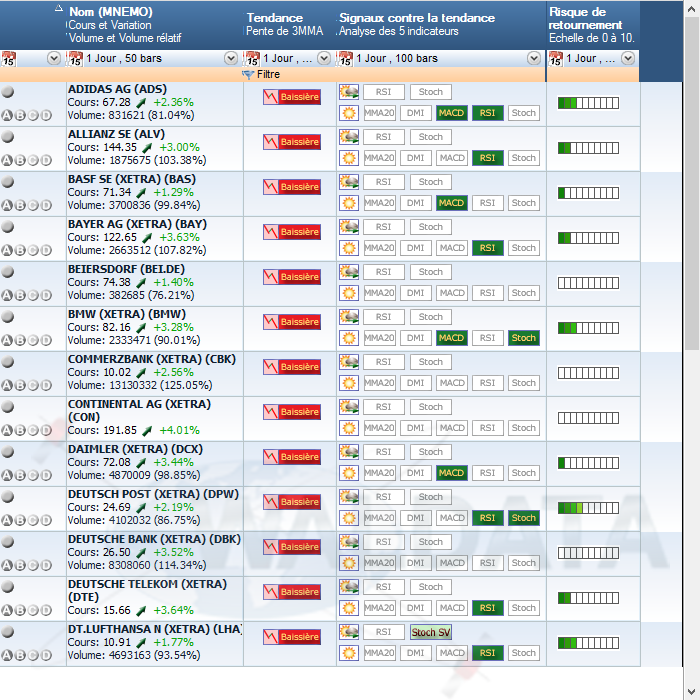
Task: Click the Baissière trend icon for COMMERZBANK
Action: pos(292,367)
